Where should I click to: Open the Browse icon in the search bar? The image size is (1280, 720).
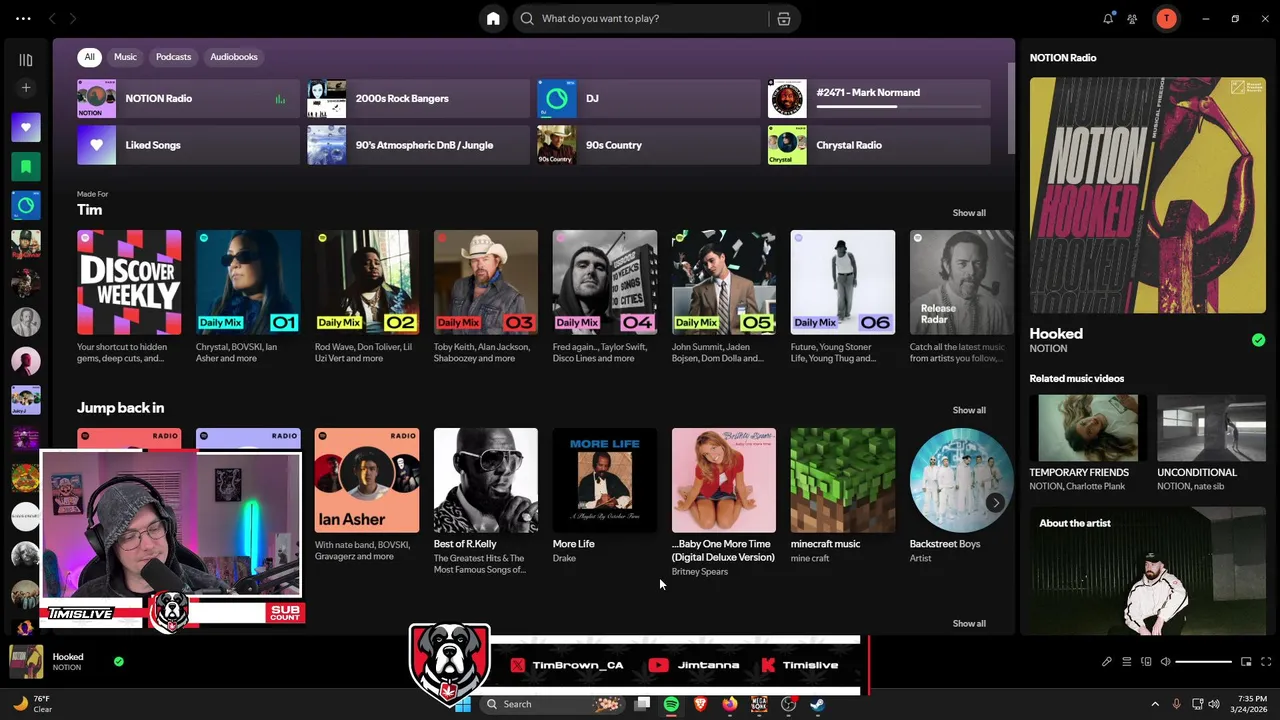[784, 18]
